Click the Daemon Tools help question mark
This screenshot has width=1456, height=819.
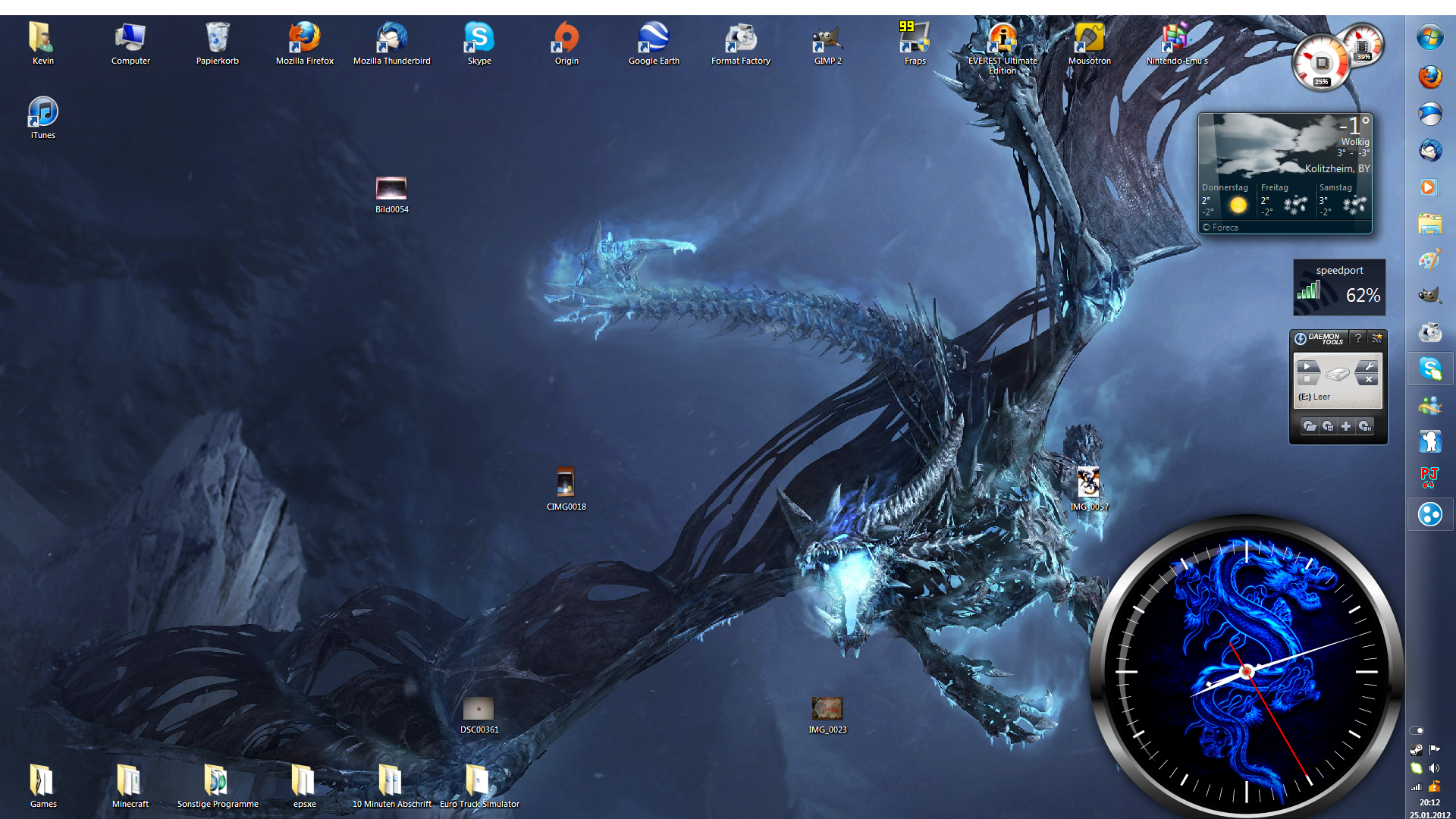coord(1358,337)
